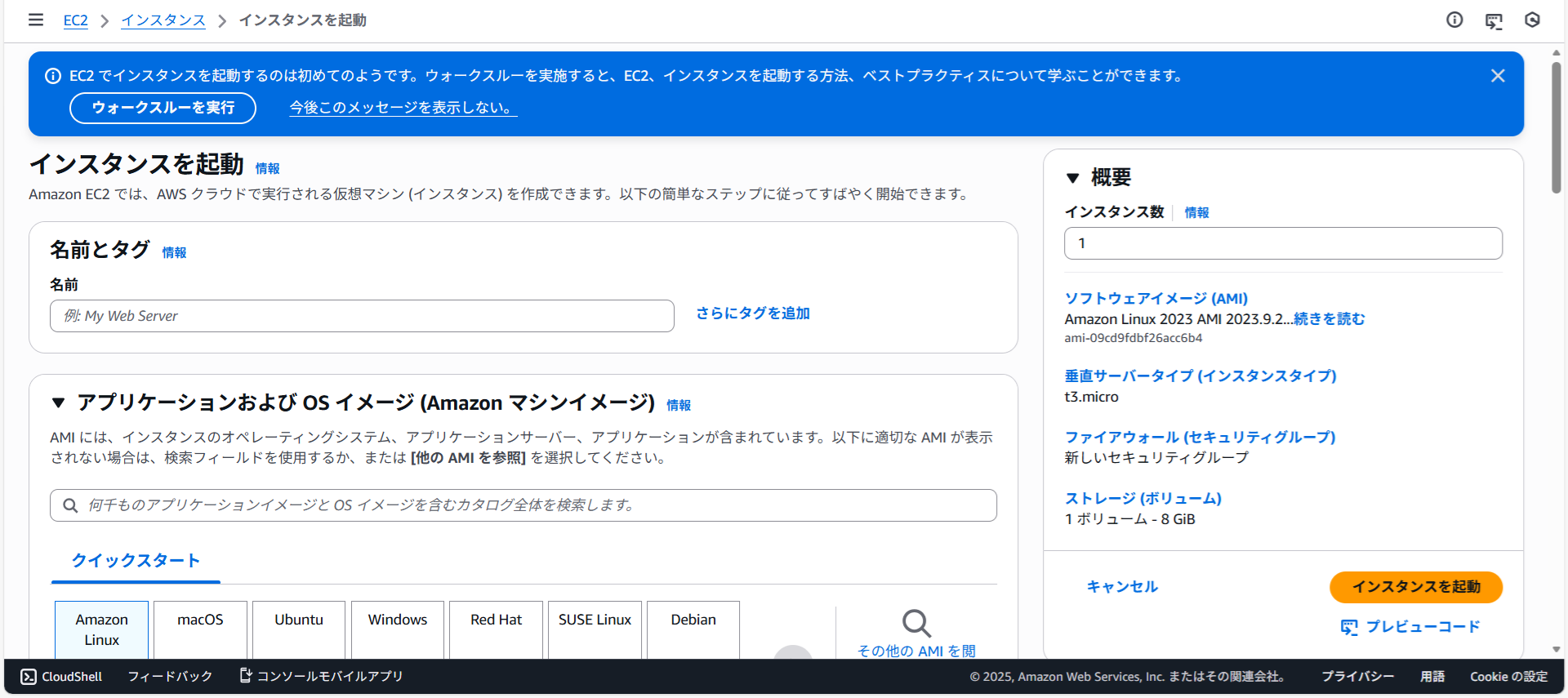Image resolution: width=1568 pixels, height=698 pixels.
Task: Dismiss the blue walkthrough banner
Action: (1498, 76)
